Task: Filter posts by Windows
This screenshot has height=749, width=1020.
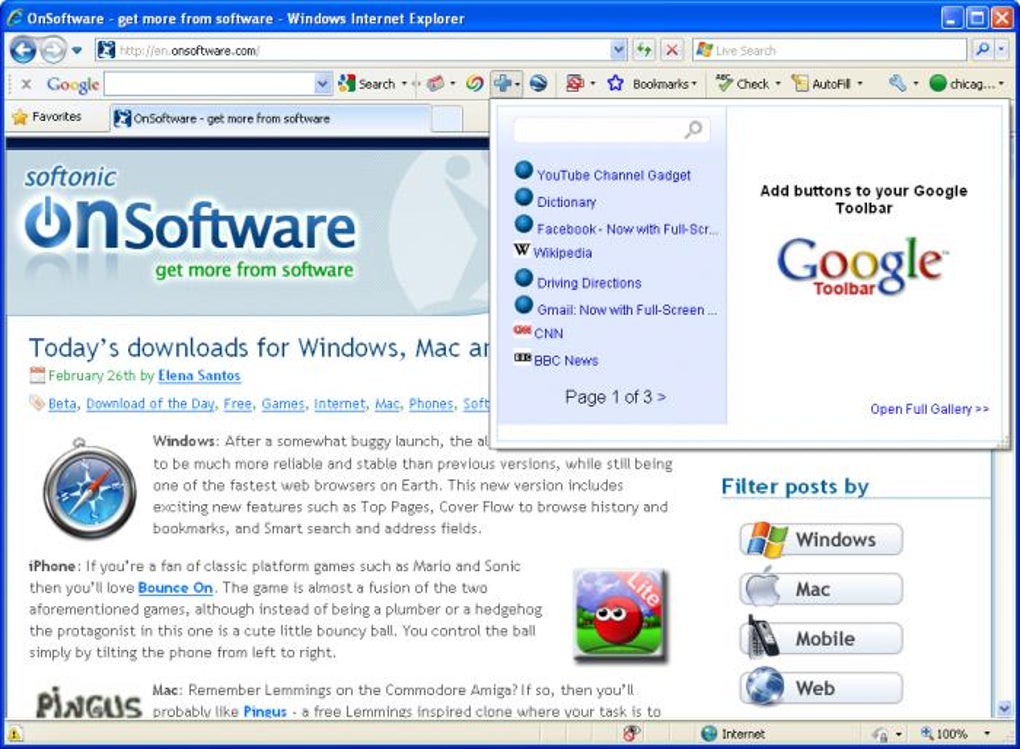Action: coord(821,539)
